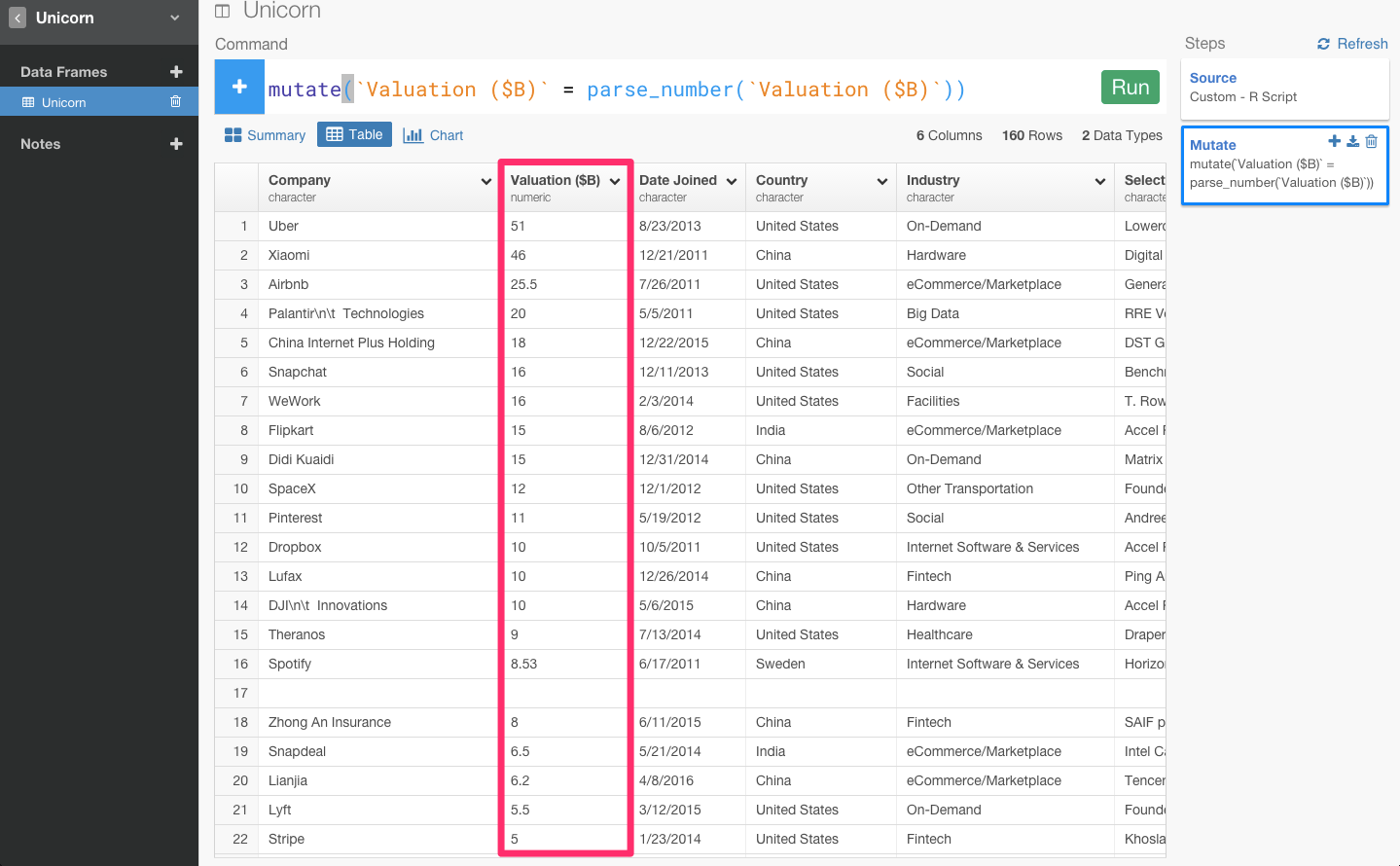Select the Mutate step card
The height and width of the screenshot is (866, 1400).
point(1285,165)
